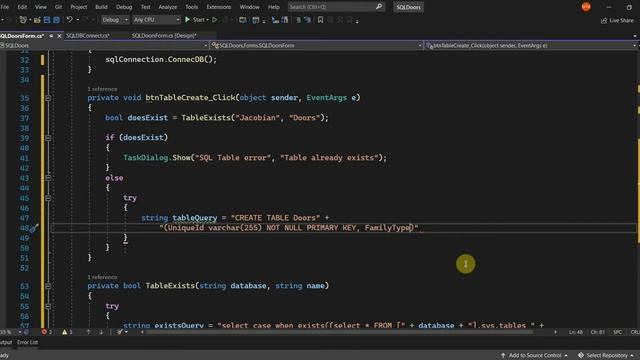
Task: Click the Undo icon
Action: point(69,20)
